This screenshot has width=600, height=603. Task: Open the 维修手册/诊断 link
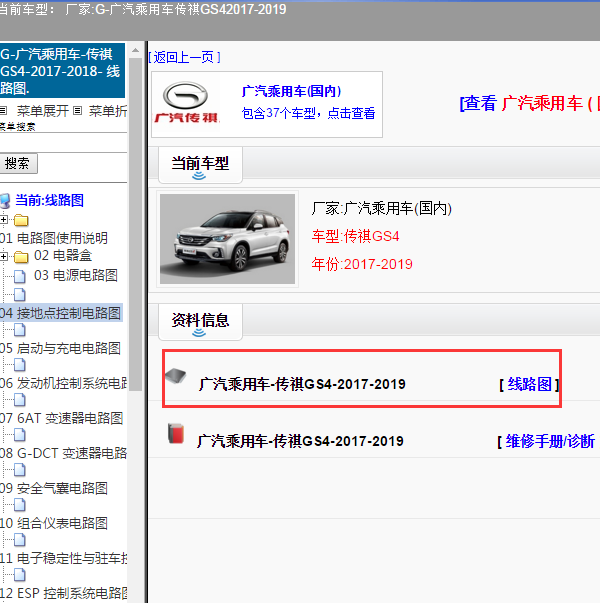(550, 441)
